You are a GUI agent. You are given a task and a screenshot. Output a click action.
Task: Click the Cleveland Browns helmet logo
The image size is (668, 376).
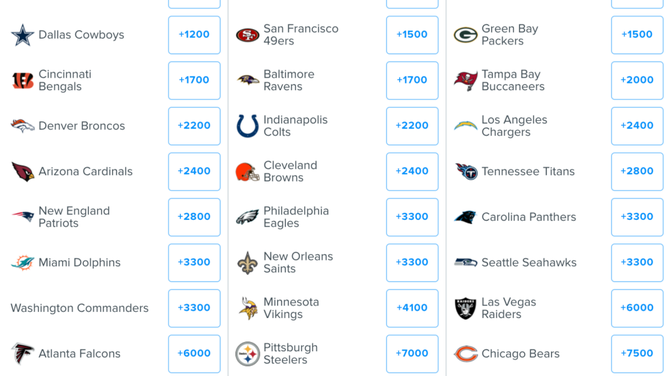248,172
